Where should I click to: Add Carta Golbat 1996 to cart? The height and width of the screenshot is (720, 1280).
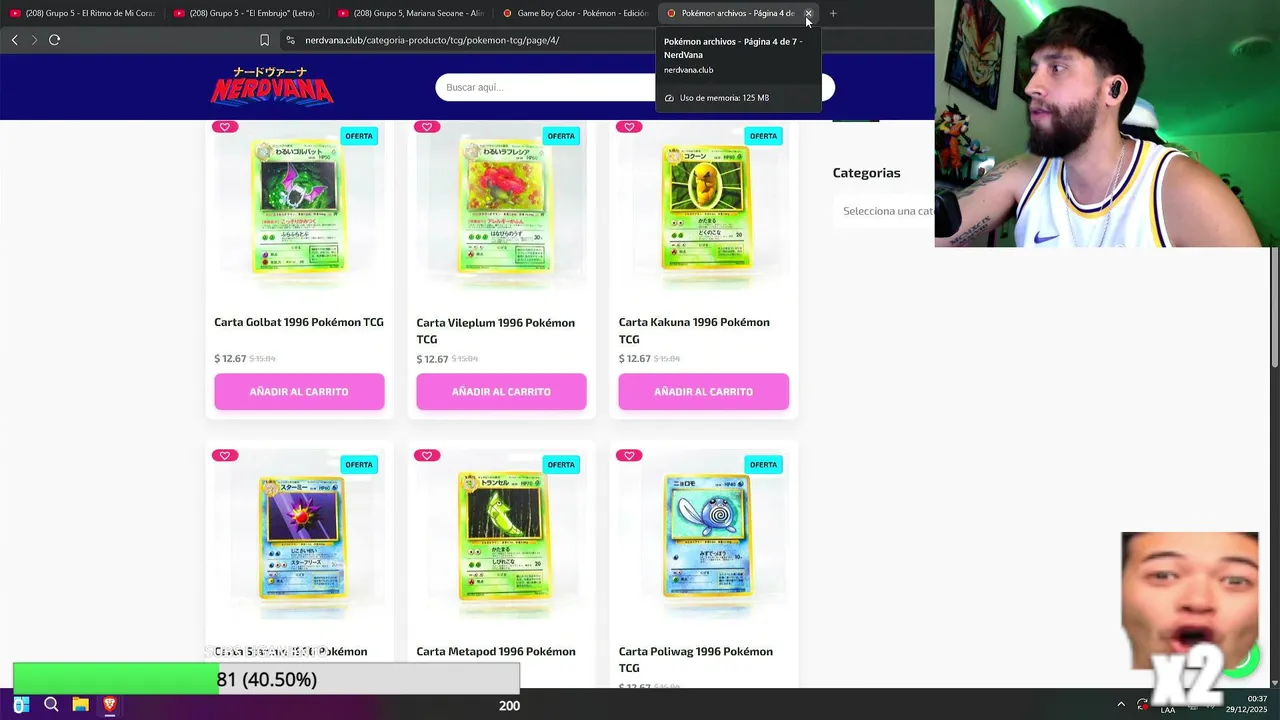(x=299, y=392)
